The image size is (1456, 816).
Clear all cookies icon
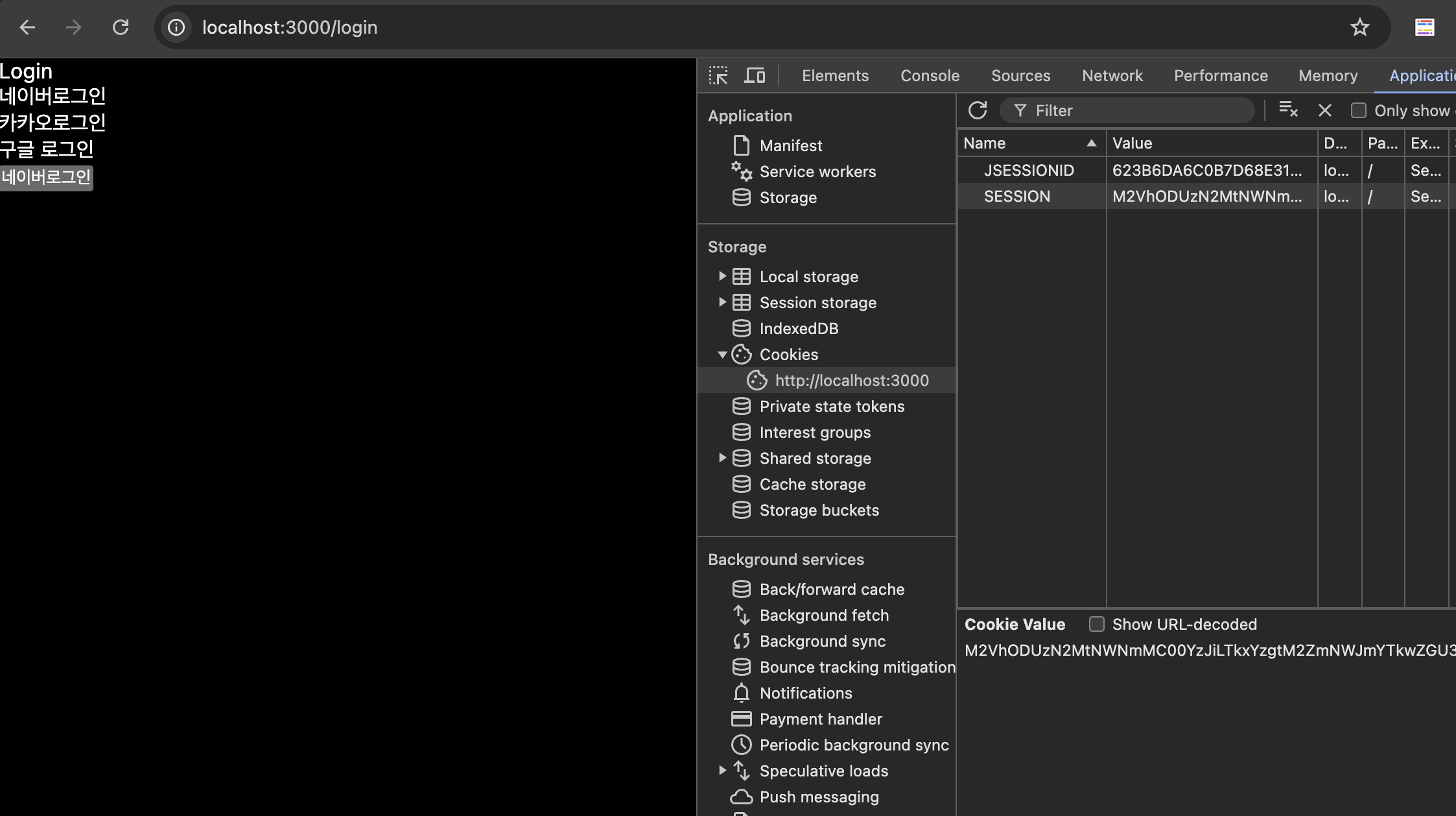point(1287,110)
